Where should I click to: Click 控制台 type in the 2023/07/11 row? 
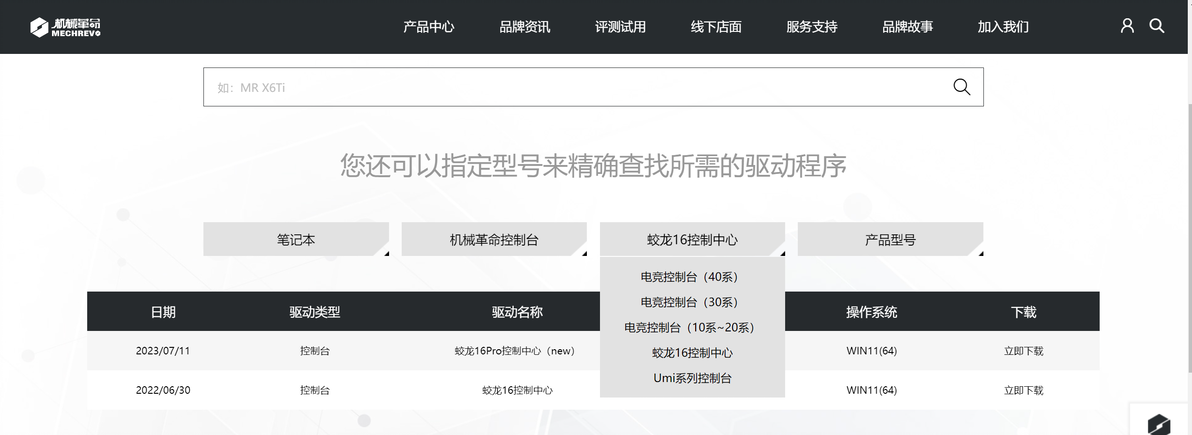click(315, 351)
